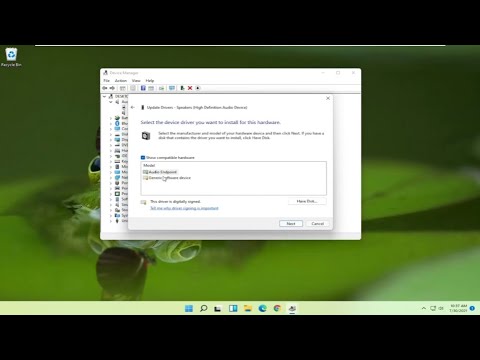Cancel the Update Drivers wizard
This screenshot has height=360, width=480.
point(317,224)
